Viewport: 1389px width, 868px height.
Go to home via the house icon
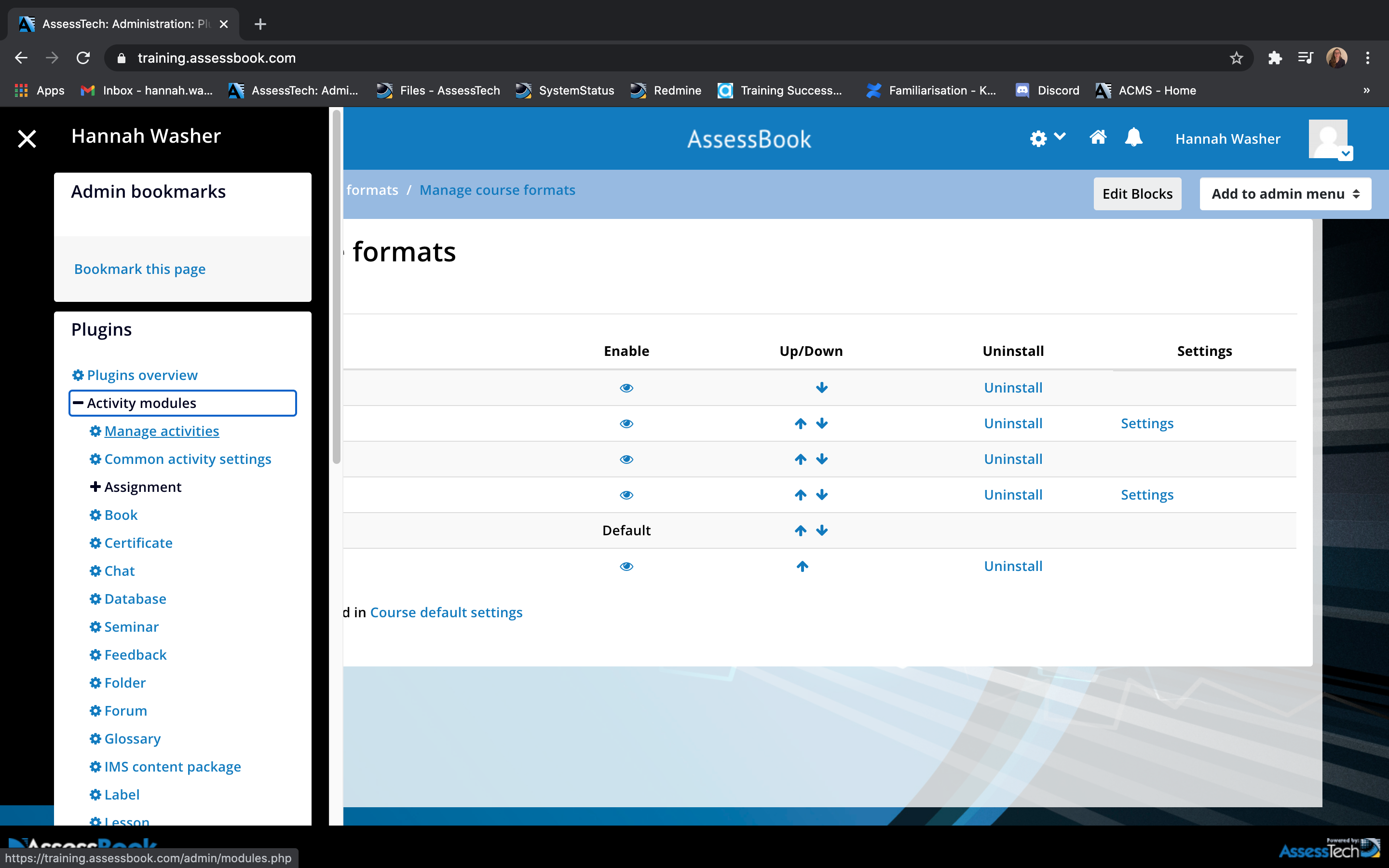point(1097,138)
